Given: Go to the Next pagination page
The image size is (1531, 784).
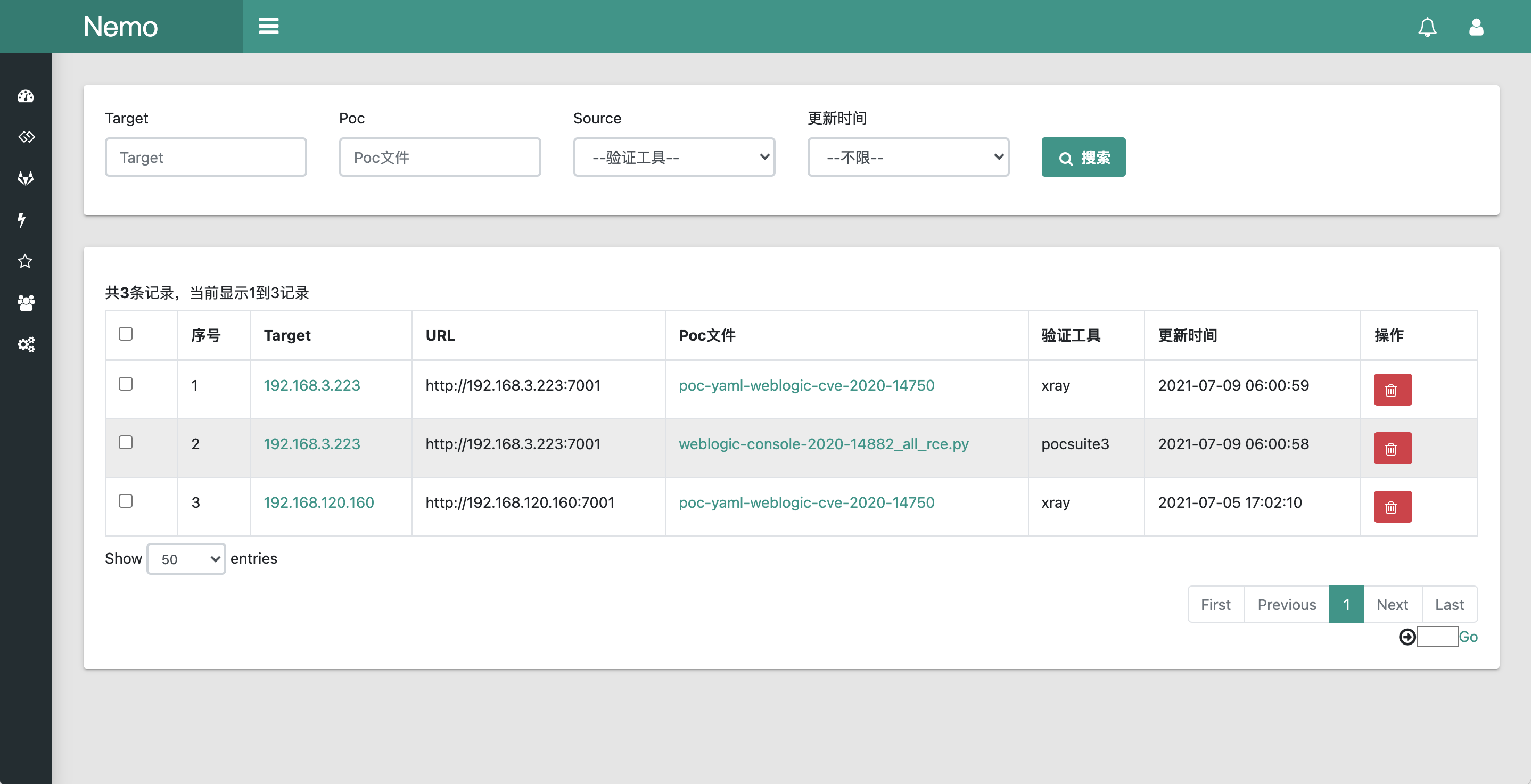Looking at the screenshot, I should pos(1392,605).
